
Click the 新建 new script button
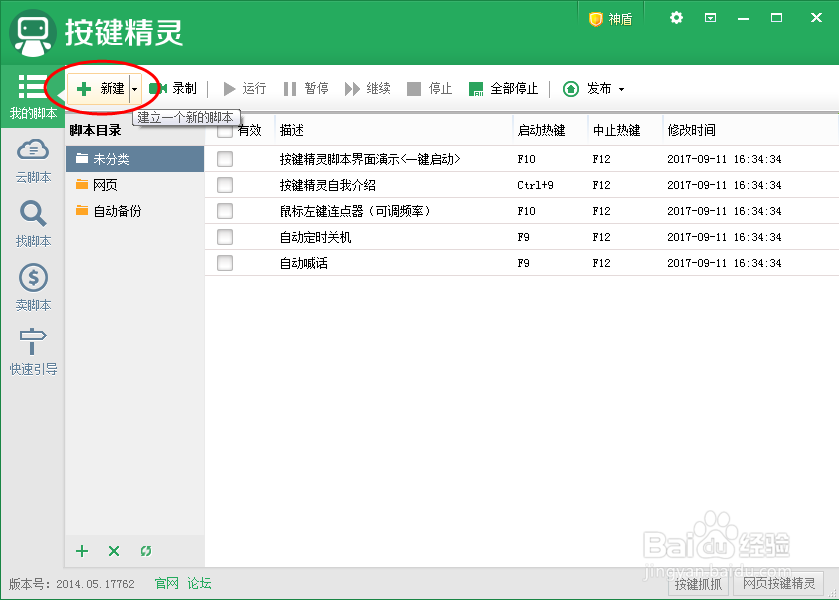pyautogui.click(x=99, y=89)
